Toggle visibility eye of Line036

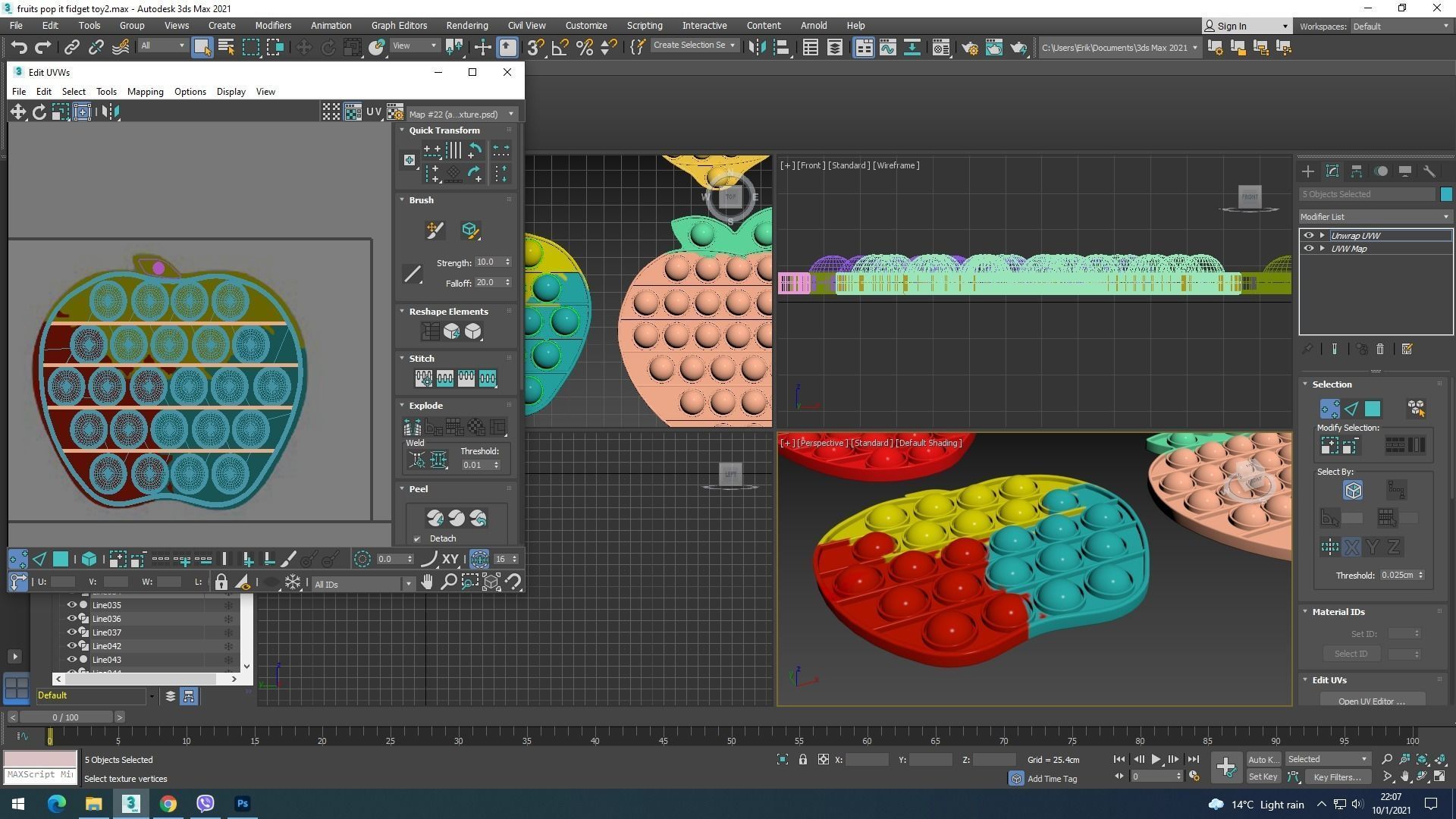72,619
